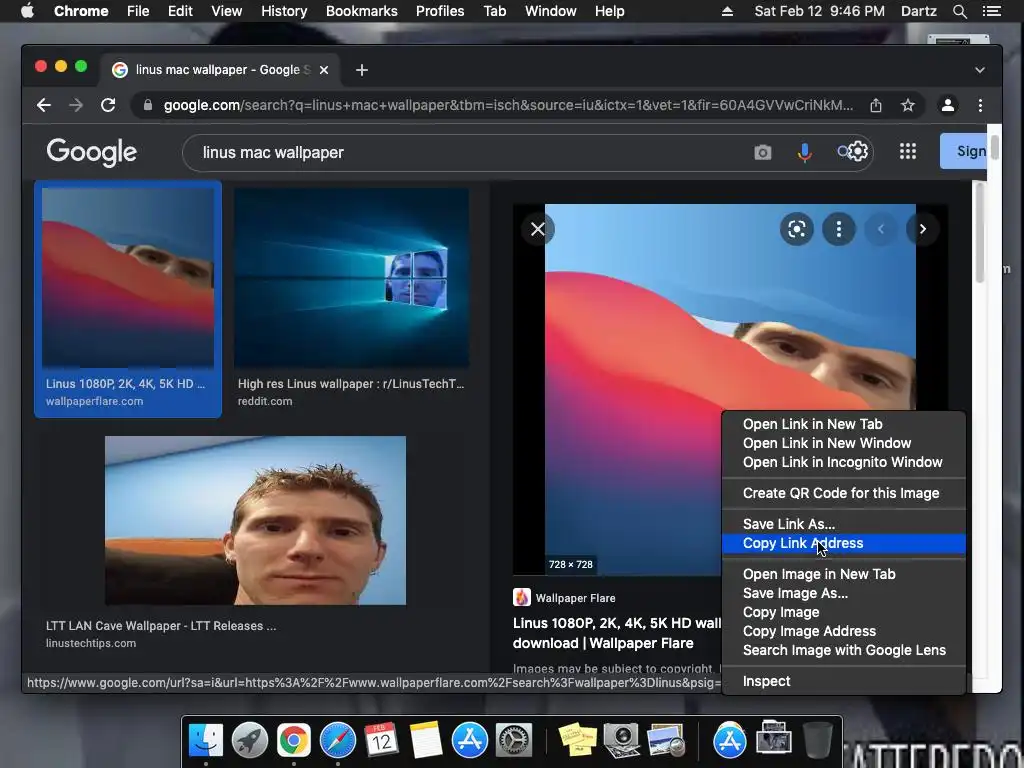This screenshot has width=1024, height=768.
Task: Click the lock icon in the address bar
Action: pos(148,105)
